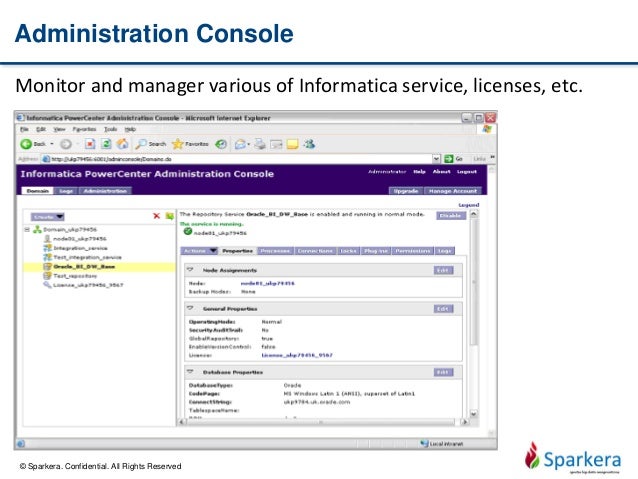Click the Help link in the console header

(419, 172)
